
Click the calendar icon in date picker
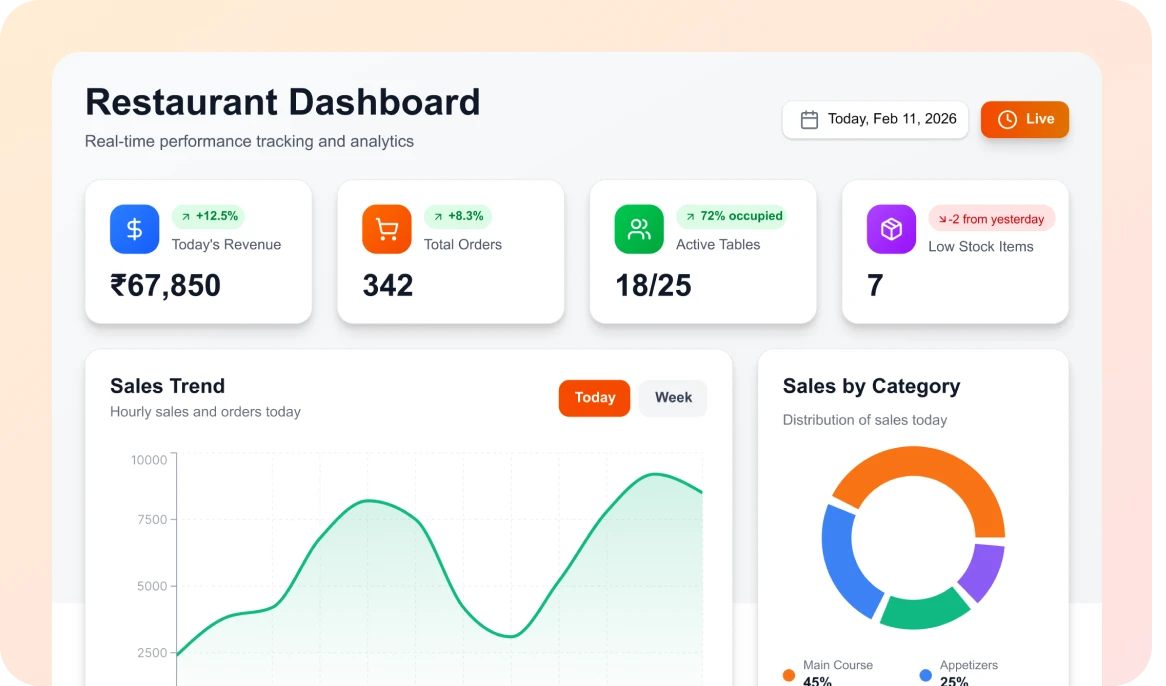coord(809,120)
